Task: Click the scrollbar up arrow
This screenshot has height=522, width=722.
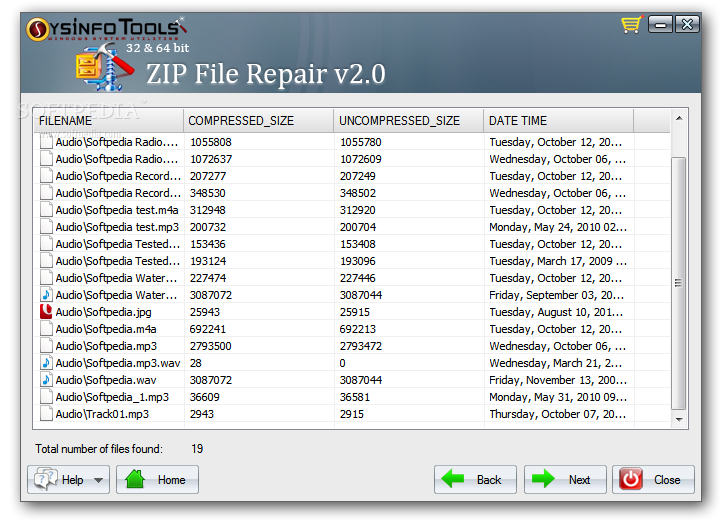Action: coord(679,119)
